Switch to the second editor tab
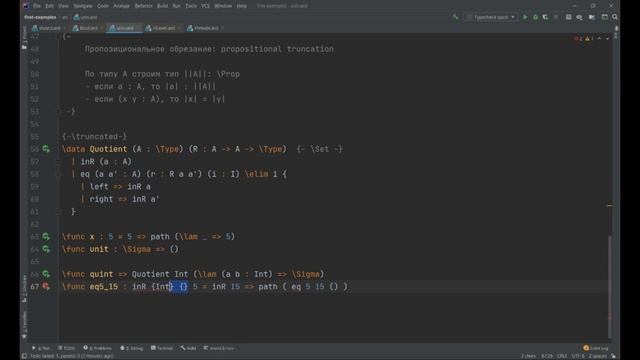Image resolution: width=640 pixels, height=360 pixels. point(87,28)
